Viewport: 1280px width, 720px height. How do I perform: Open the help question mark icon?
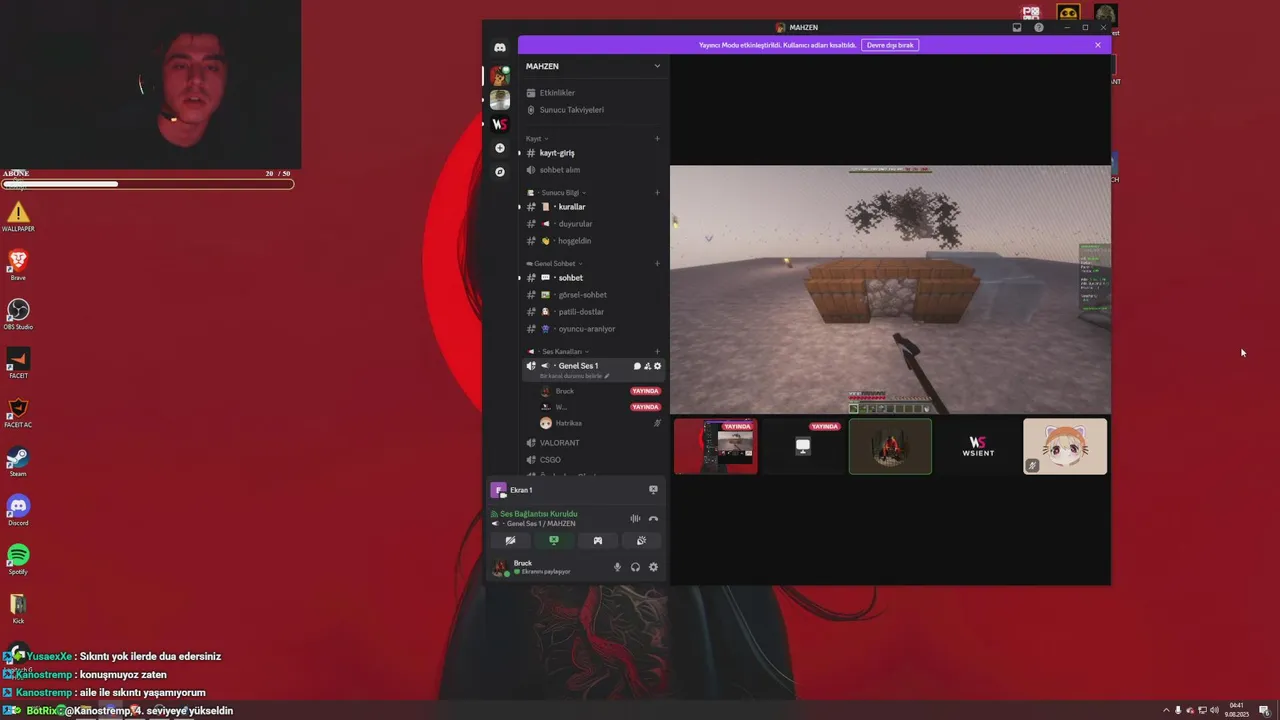(x=1039, y=28)
